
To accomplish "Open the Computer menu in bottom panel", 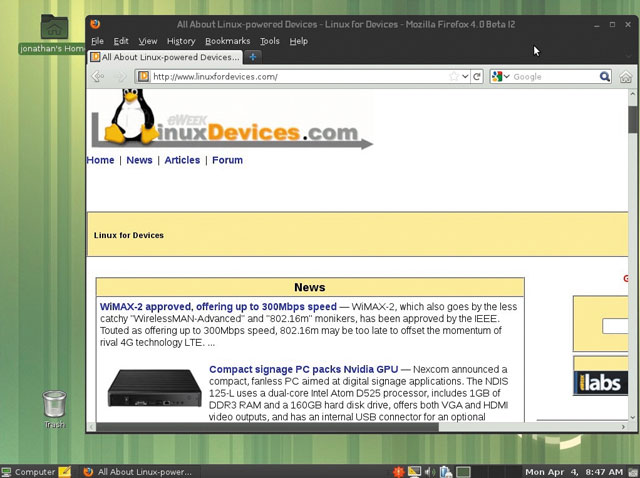I will 28,472.
